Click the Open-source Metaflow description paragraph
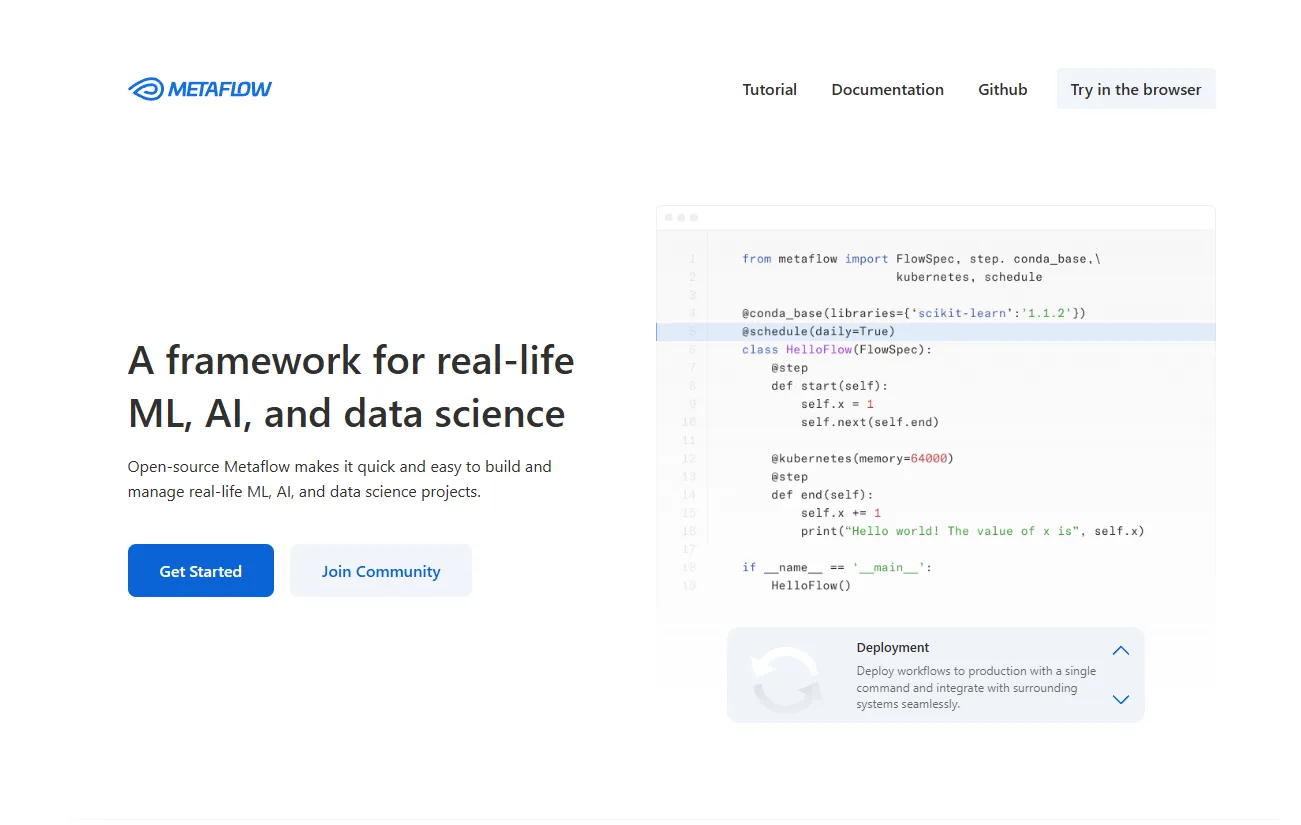This screenshot has height=825, width=1301. pyautogui.click(x=340, y=479)
